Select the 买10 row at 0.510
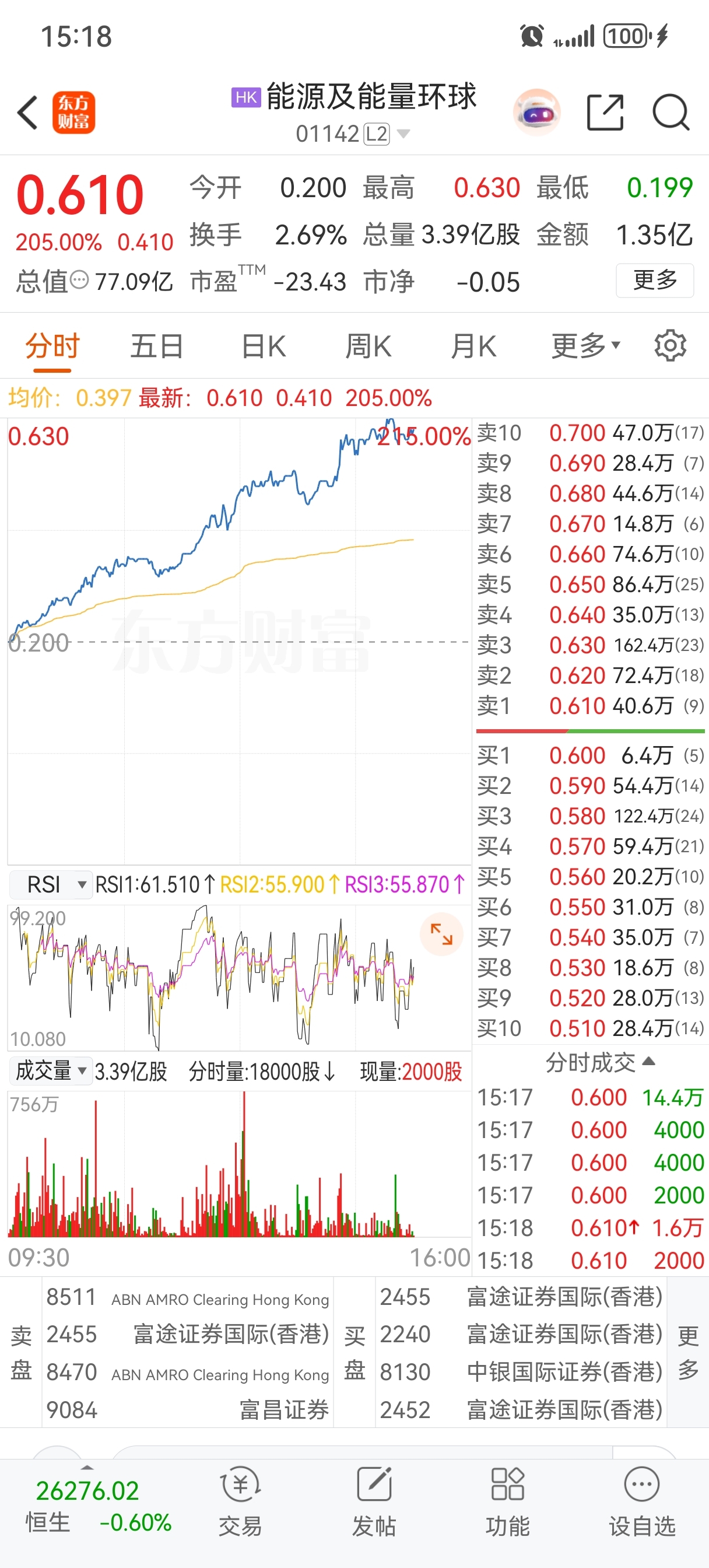This screenshot has height=1568, width=709. [x=590, y=1028]
